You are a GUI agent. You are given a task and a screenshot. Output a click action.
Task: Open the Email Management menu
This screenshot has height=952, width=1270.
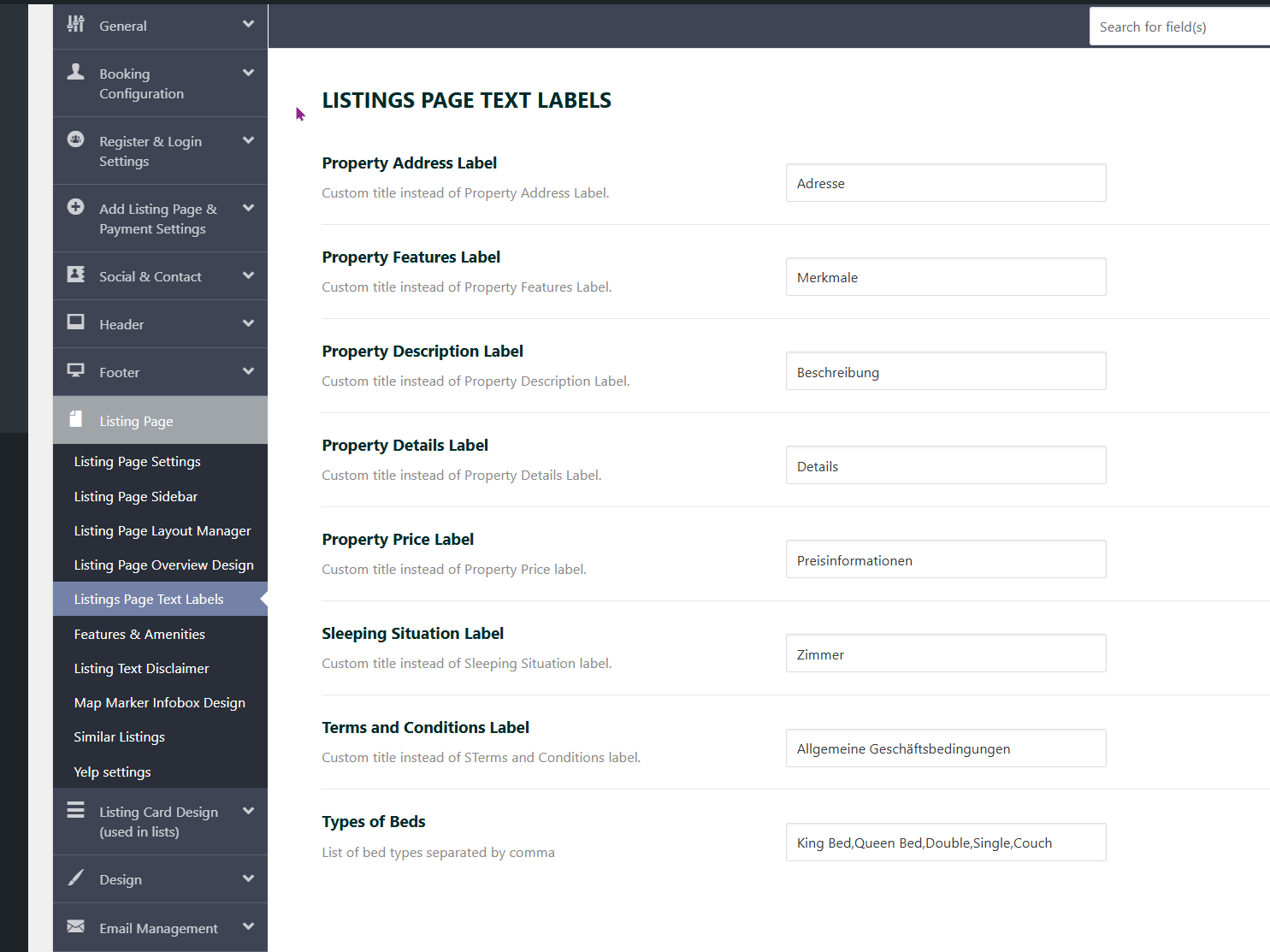(x=160, y=927)
